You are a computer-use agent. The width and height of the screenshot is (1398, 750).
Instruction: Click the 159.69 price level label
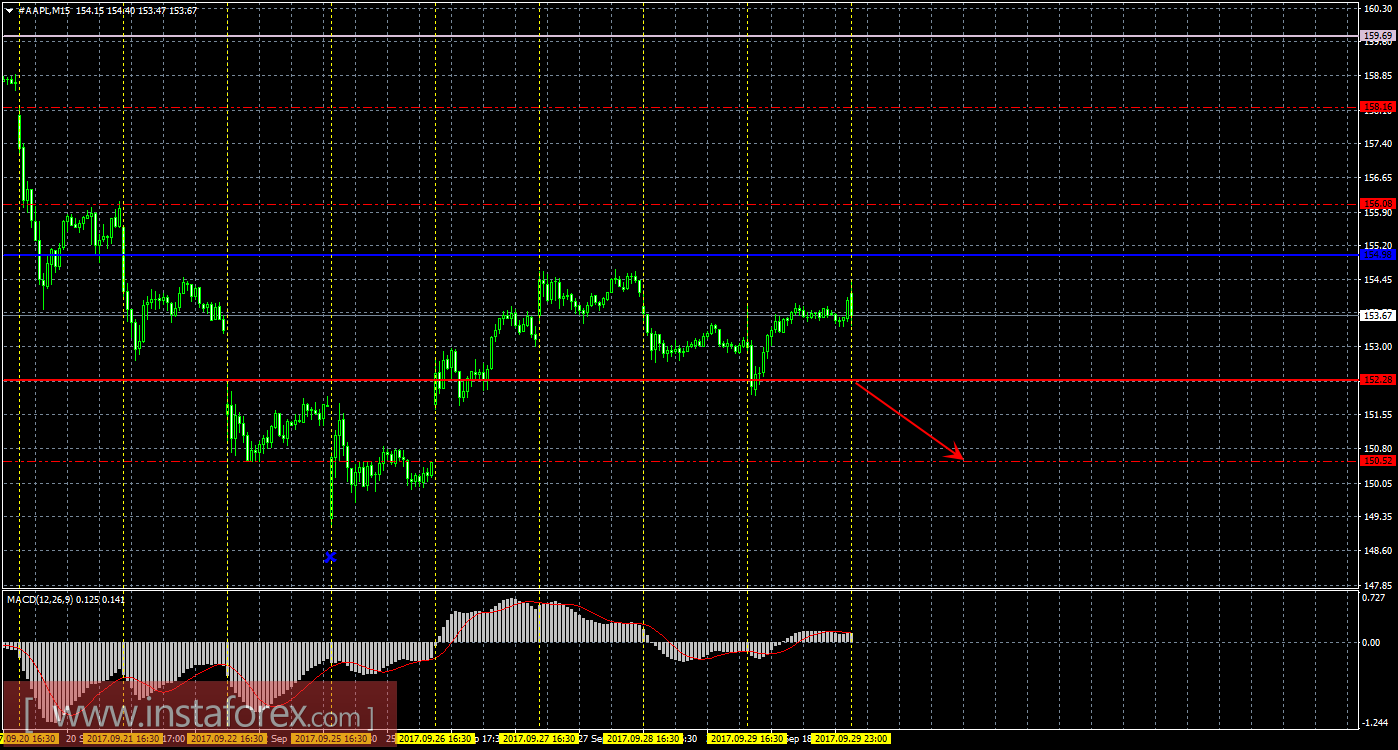tap(1378, 36)
